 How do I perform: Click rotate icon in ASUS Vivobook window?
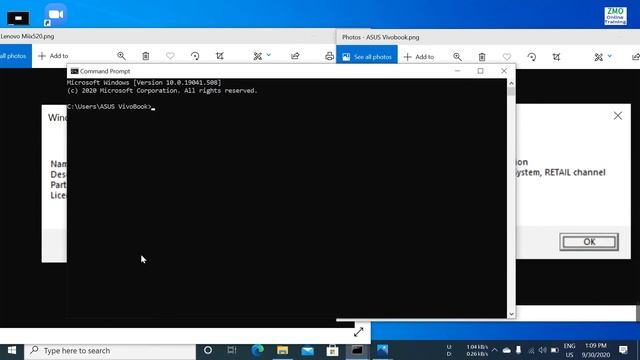[x=531, y=57]
